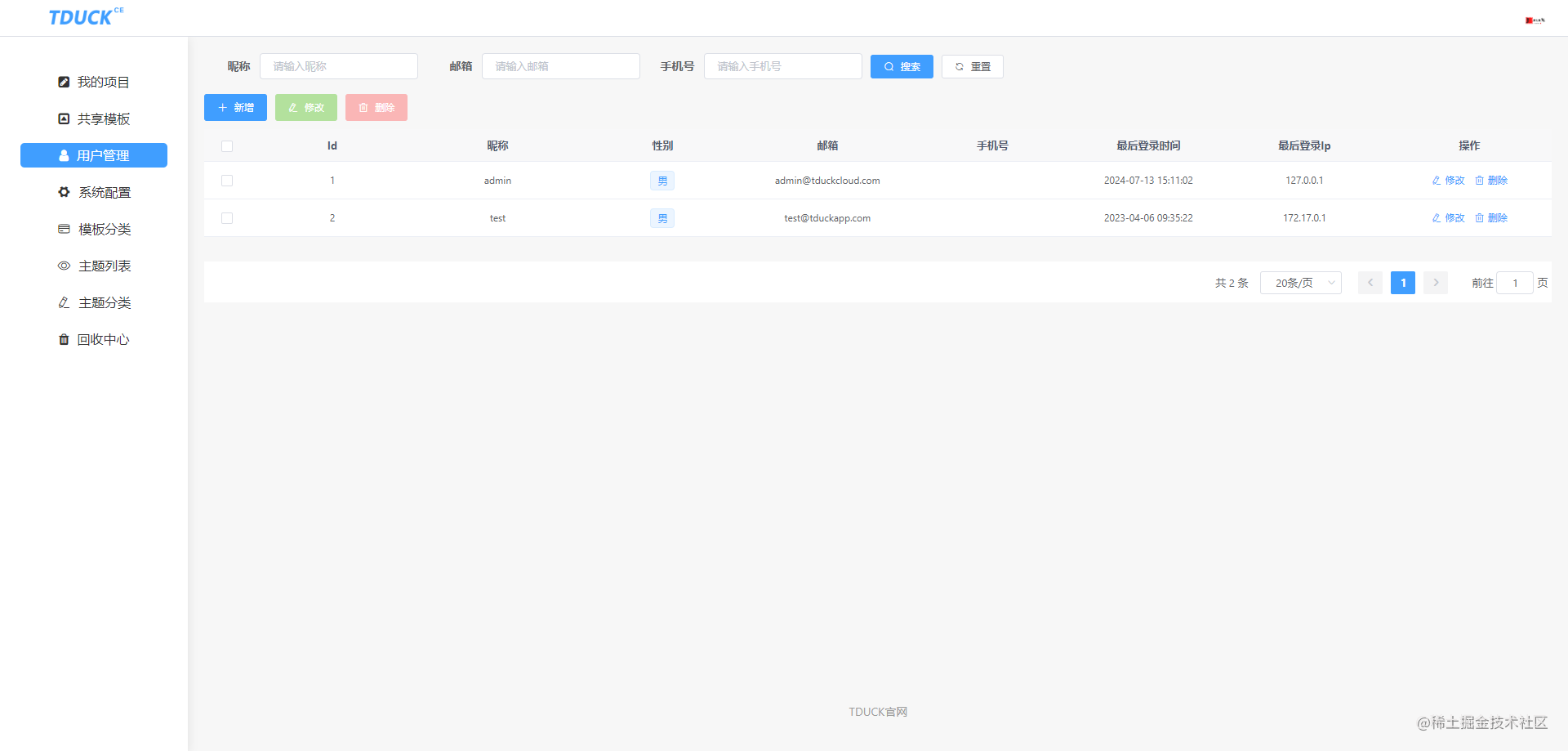The height and width of the screenshot is (751, 1568).
Task: Click the blue 搜索 button
Action: [902, 66]
